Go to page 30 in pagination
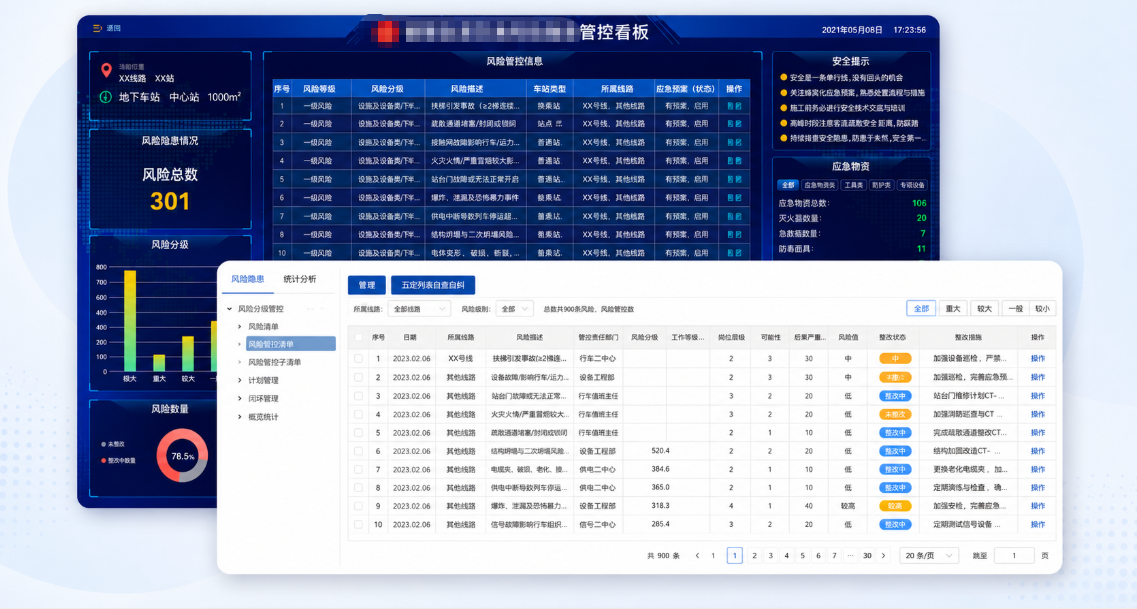The image size is (1137, 609). pos(867,556)
